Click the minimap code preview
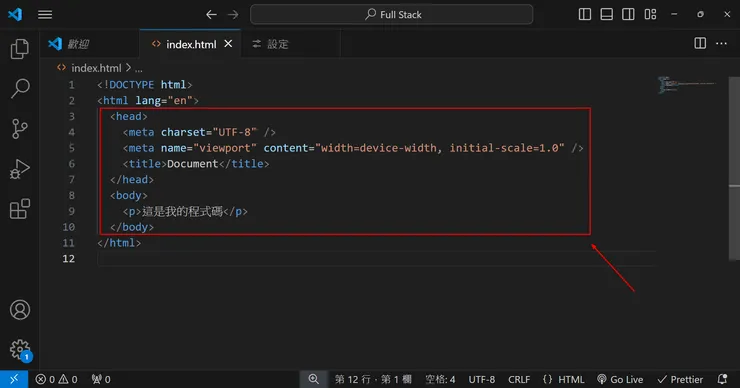Viewport: 740px width, 388px height. pos(687,85)
